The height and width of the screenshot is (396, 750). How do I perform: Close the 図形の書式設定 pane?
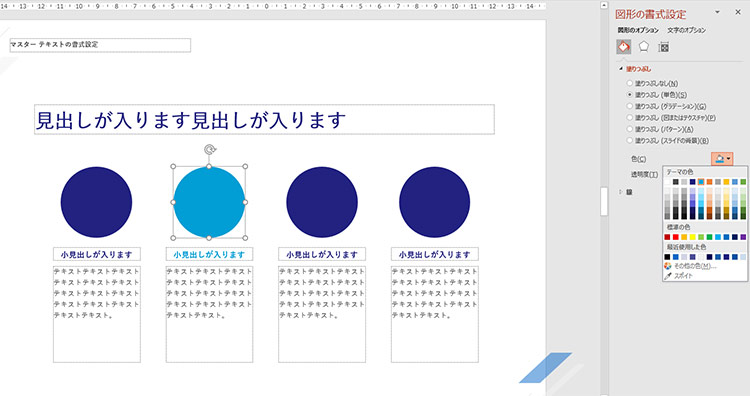click(x=738, y=12)
